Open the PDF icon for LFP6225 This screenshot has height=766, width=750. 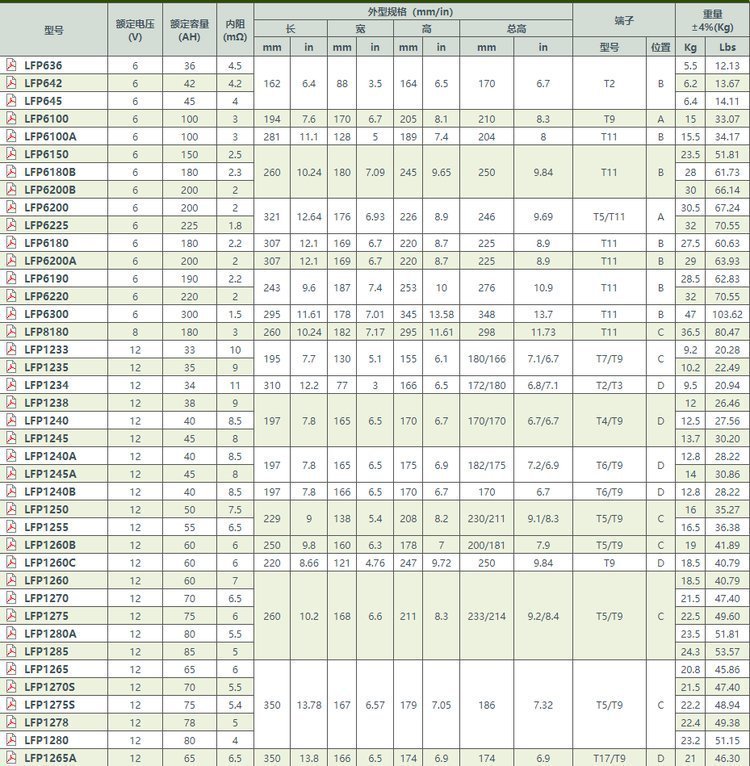(11, 225)
